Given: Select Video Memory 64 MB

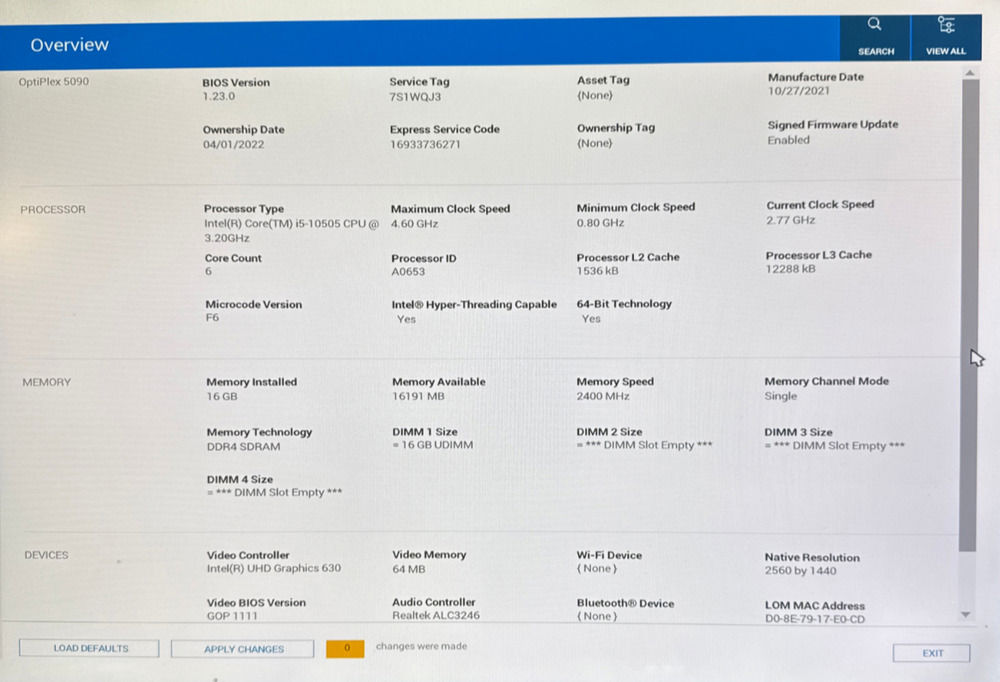Looking at the screenshot, I should [409, 569].
